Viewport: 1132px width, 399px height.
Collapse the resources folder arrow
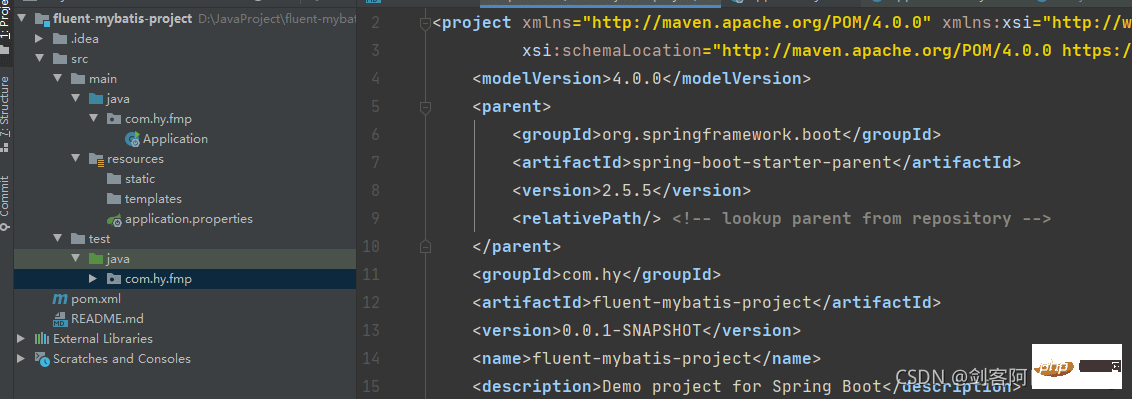[76, 159]
